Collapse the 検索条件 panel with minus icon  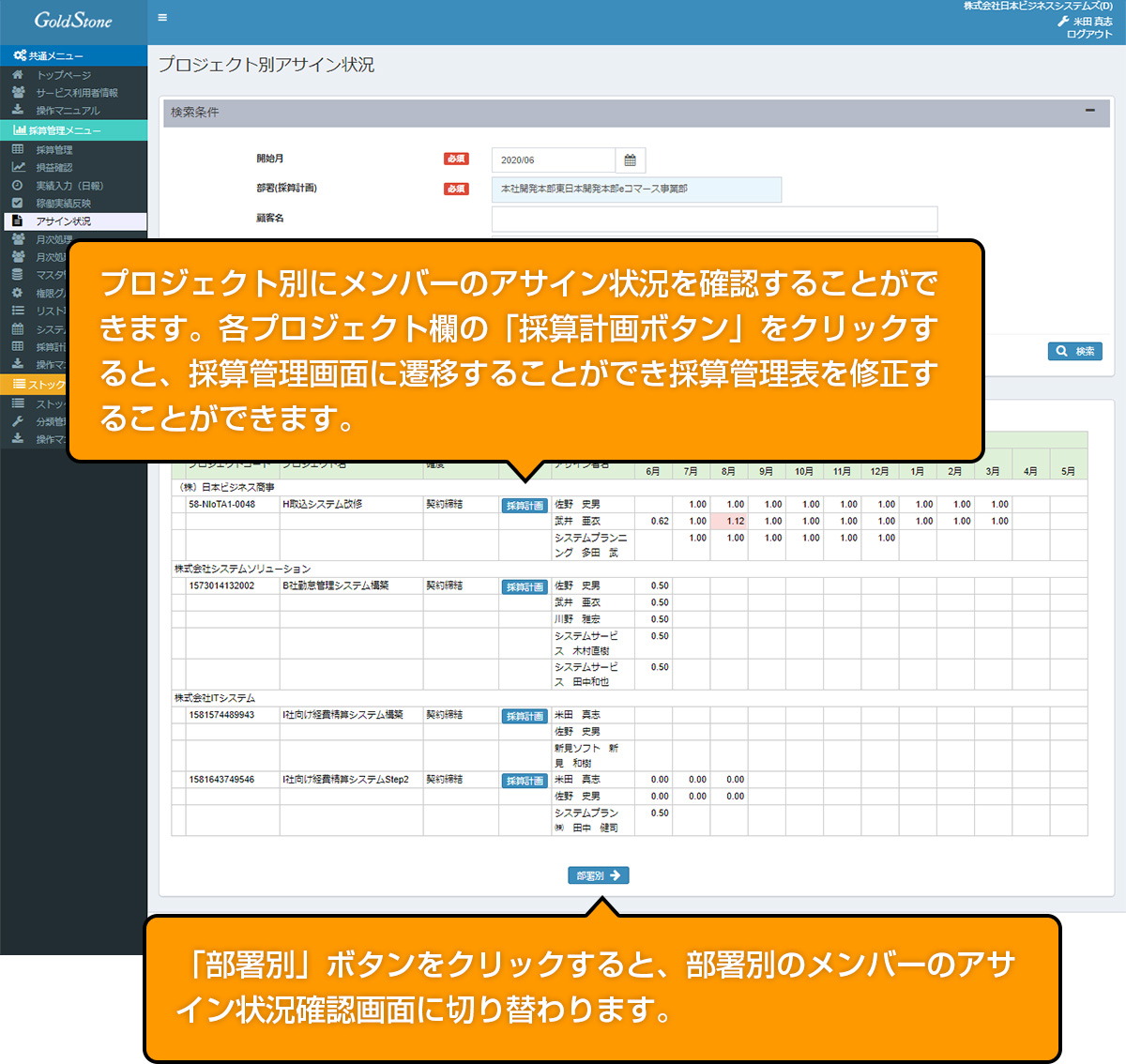pyautogui.click(x=1089, y=111)
